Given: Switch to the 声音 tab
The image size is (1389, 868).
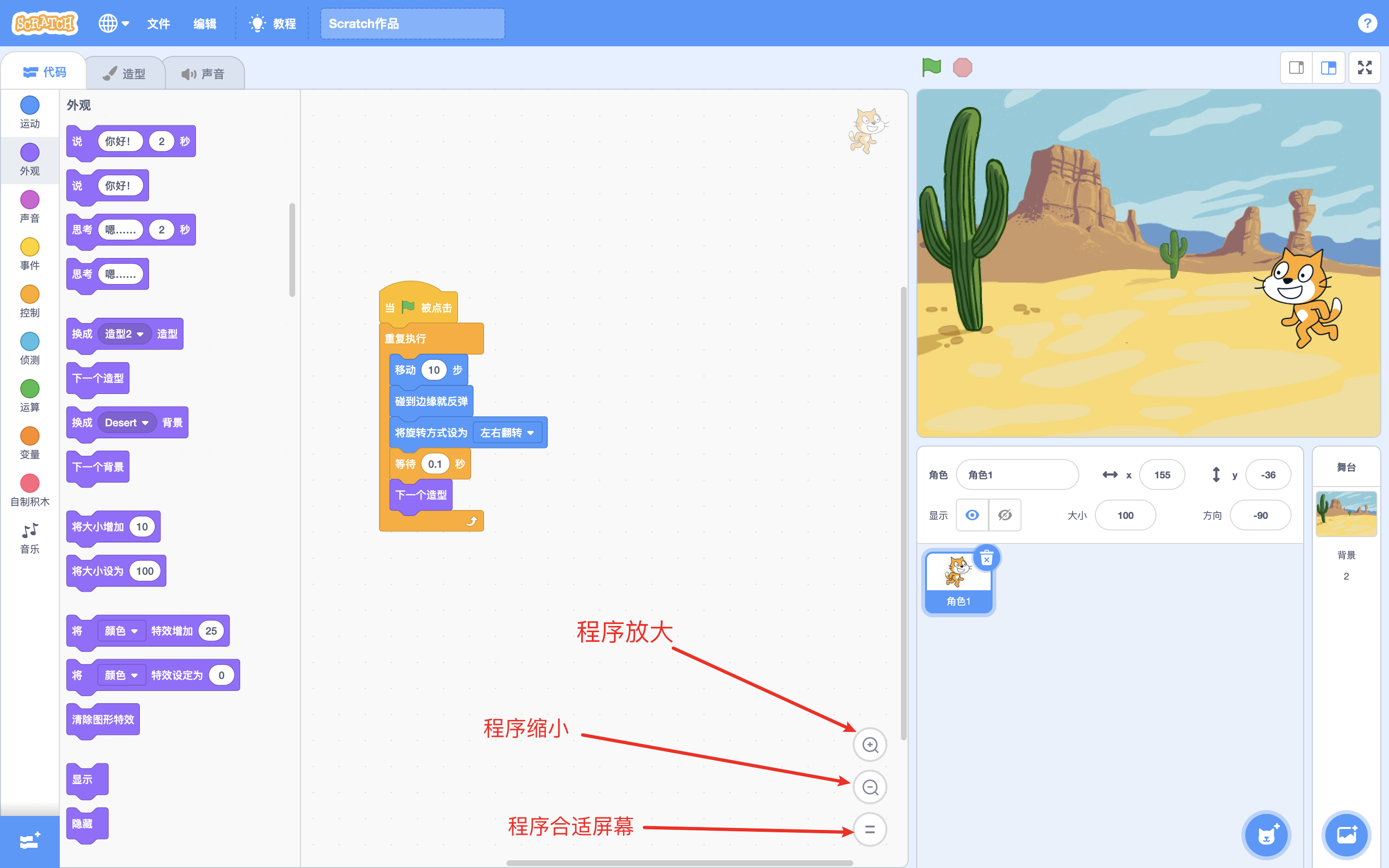Looking at the screenshot, I should click(204, 73).
